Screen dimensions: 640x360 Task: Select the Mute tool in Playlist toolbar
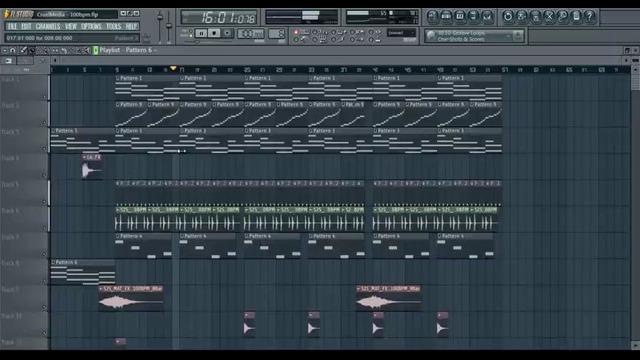(47, 50)
